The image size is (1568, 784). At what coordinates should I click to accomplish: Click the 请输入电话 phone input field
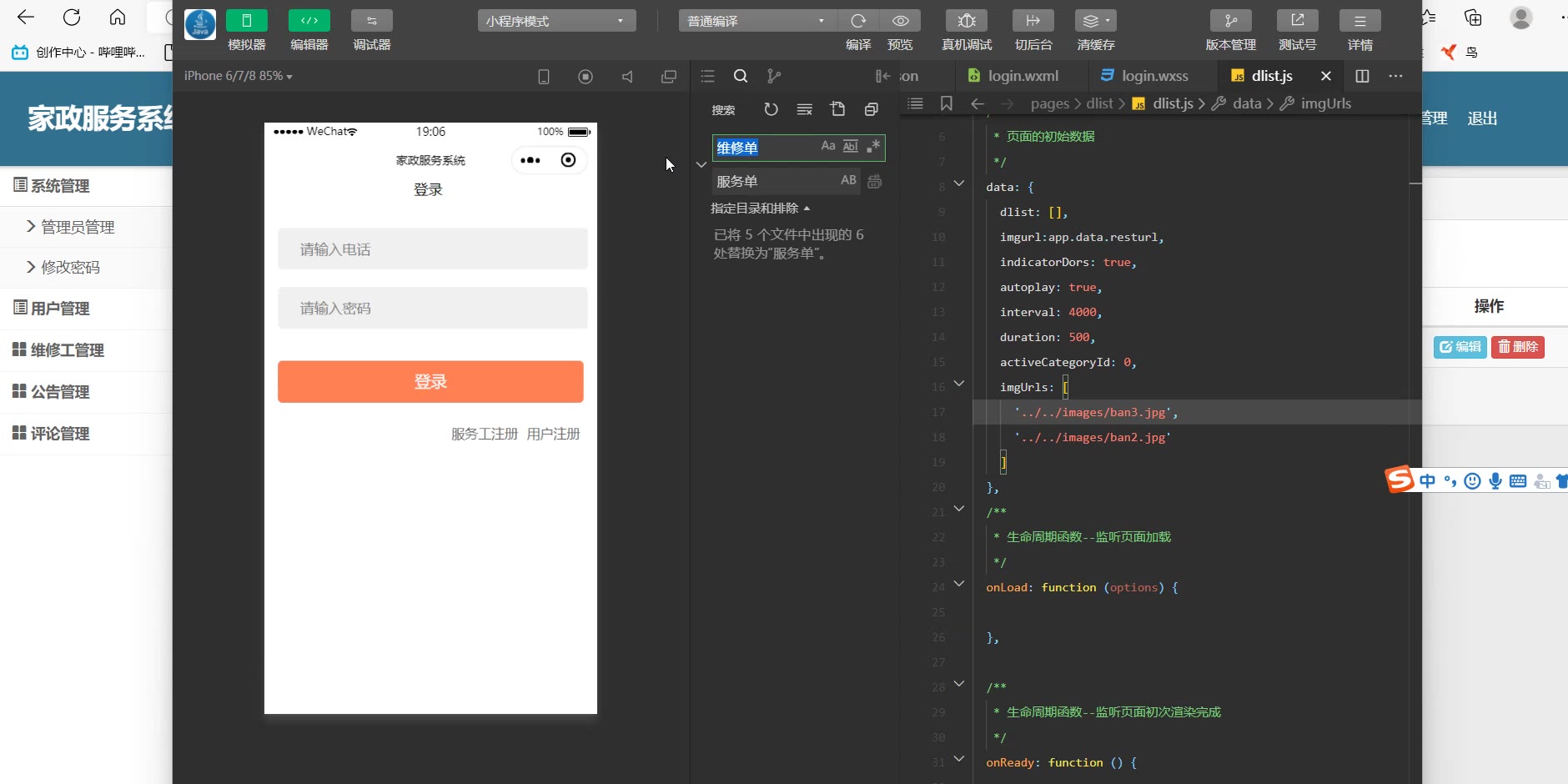(x=432, y=249)
